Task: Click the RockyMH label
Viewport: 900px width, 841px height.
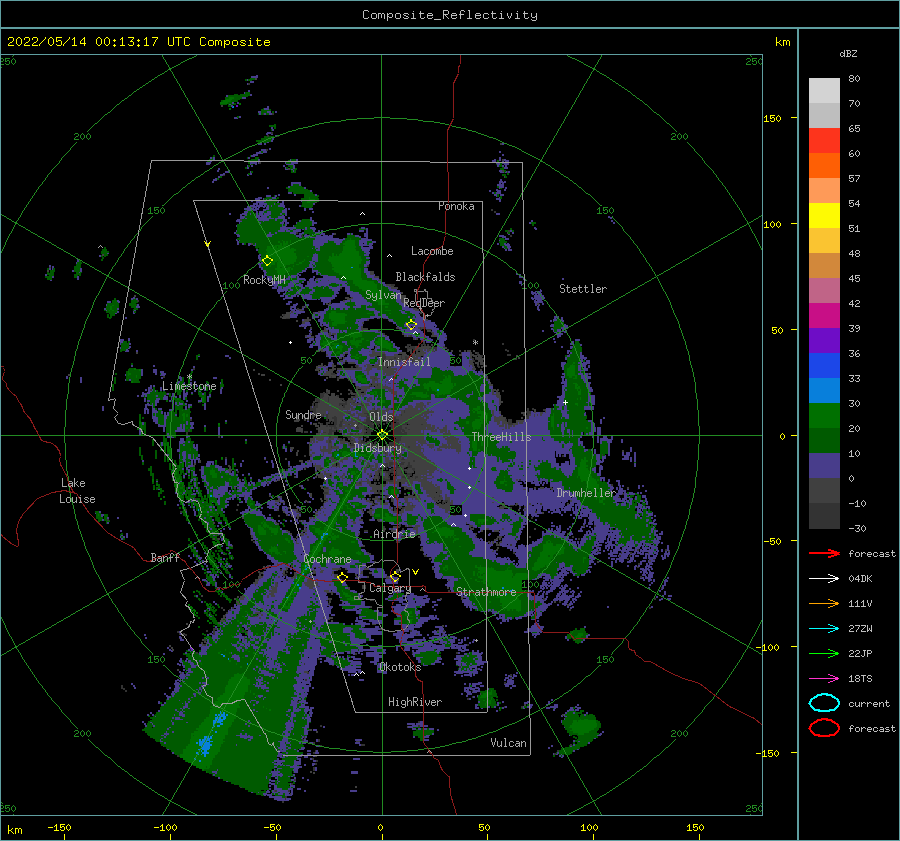Action: pyautogui.click(x=264, y=280)
